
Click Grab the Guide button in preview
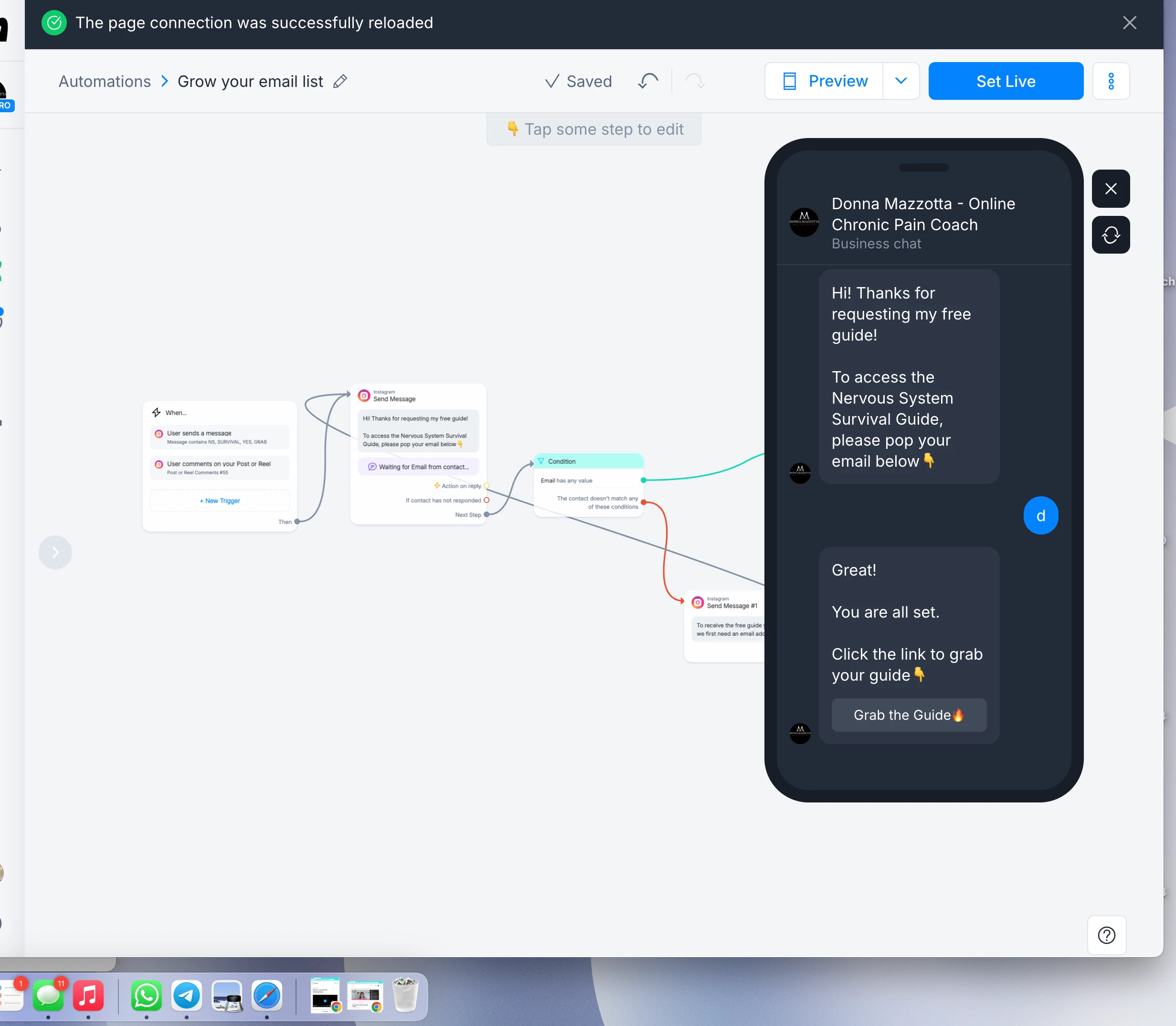pos(909,715)
